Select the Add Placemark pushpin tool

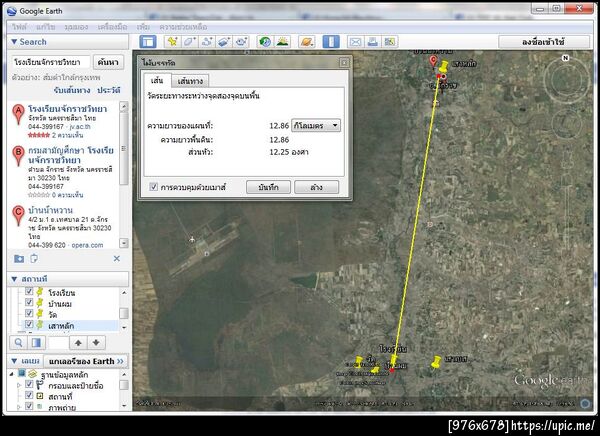pos(172,42)
